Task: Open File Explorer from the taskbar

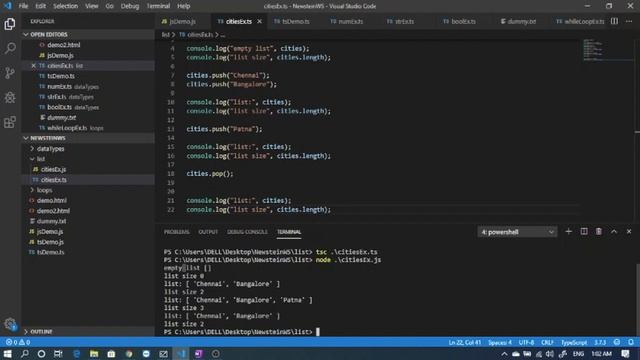Action: click(x=94, y=353)
